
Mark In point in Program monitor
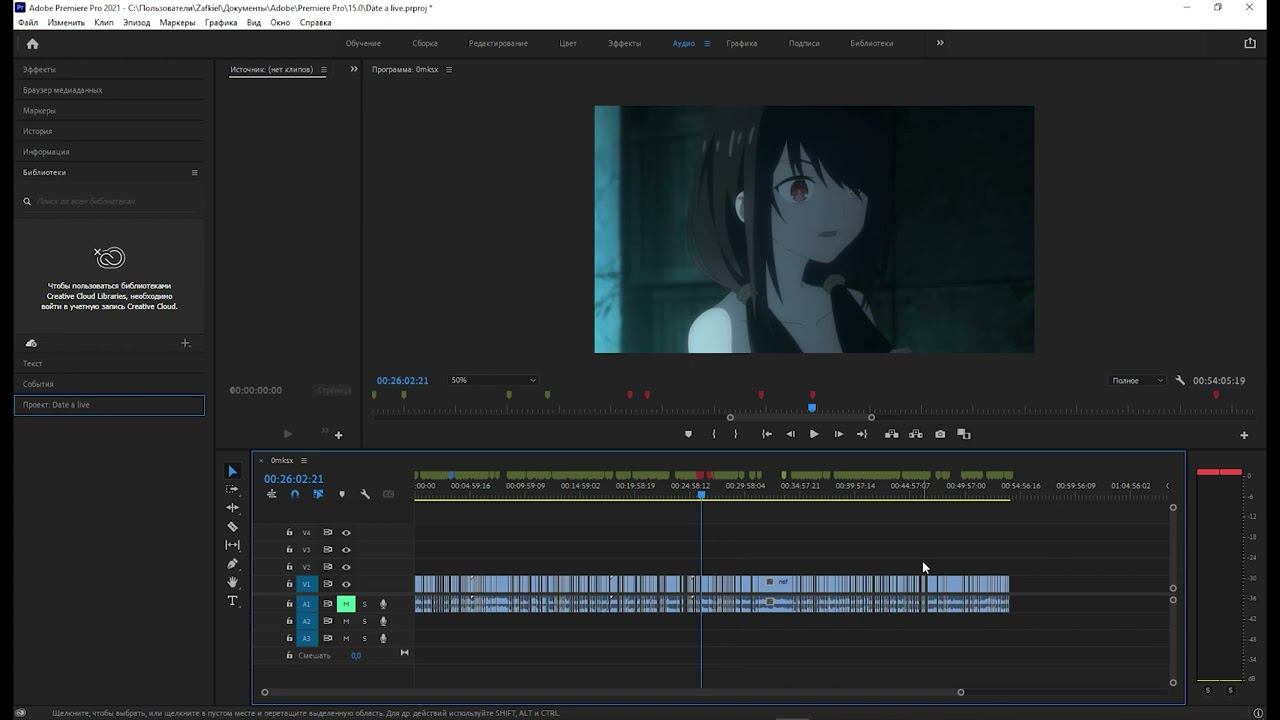(713, 434)
